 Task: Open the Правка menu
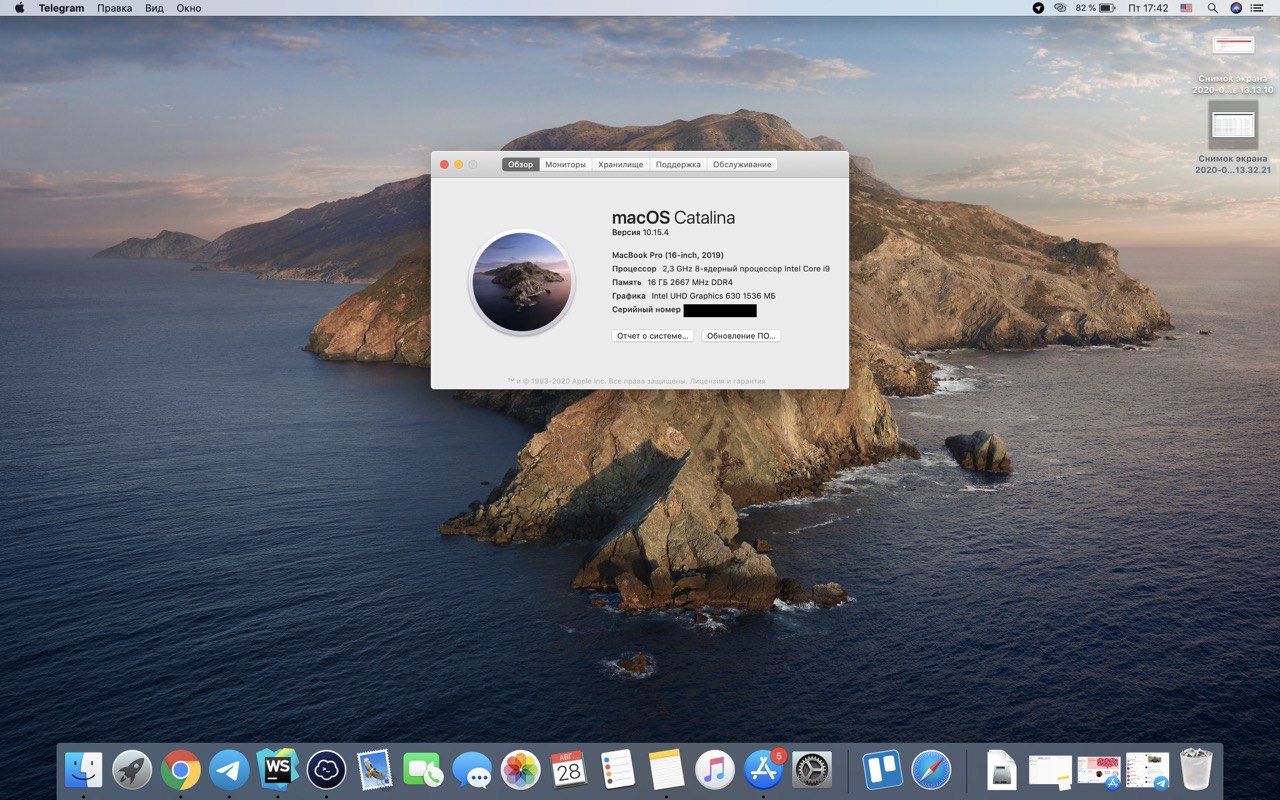(x=115, y=8)
